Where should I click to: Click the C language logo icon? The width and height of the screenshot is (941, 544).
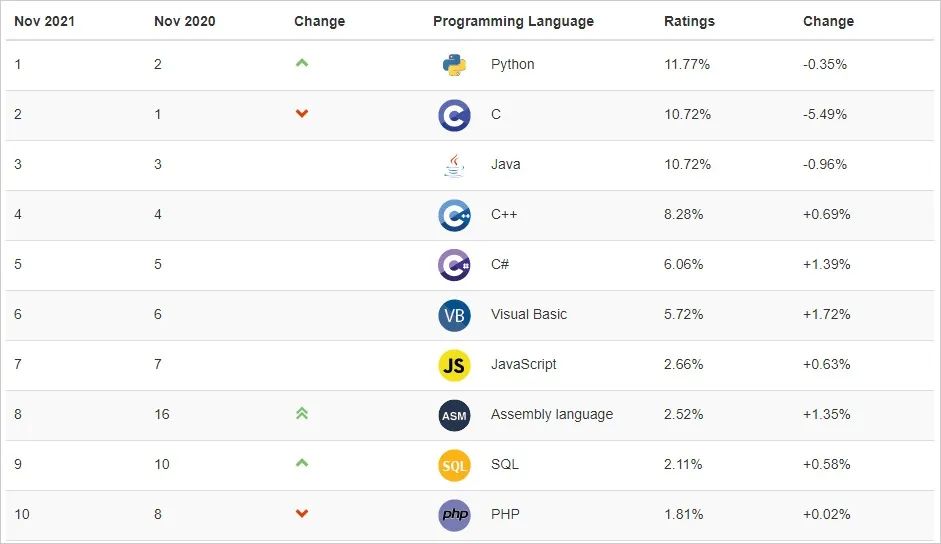(454, 115)
